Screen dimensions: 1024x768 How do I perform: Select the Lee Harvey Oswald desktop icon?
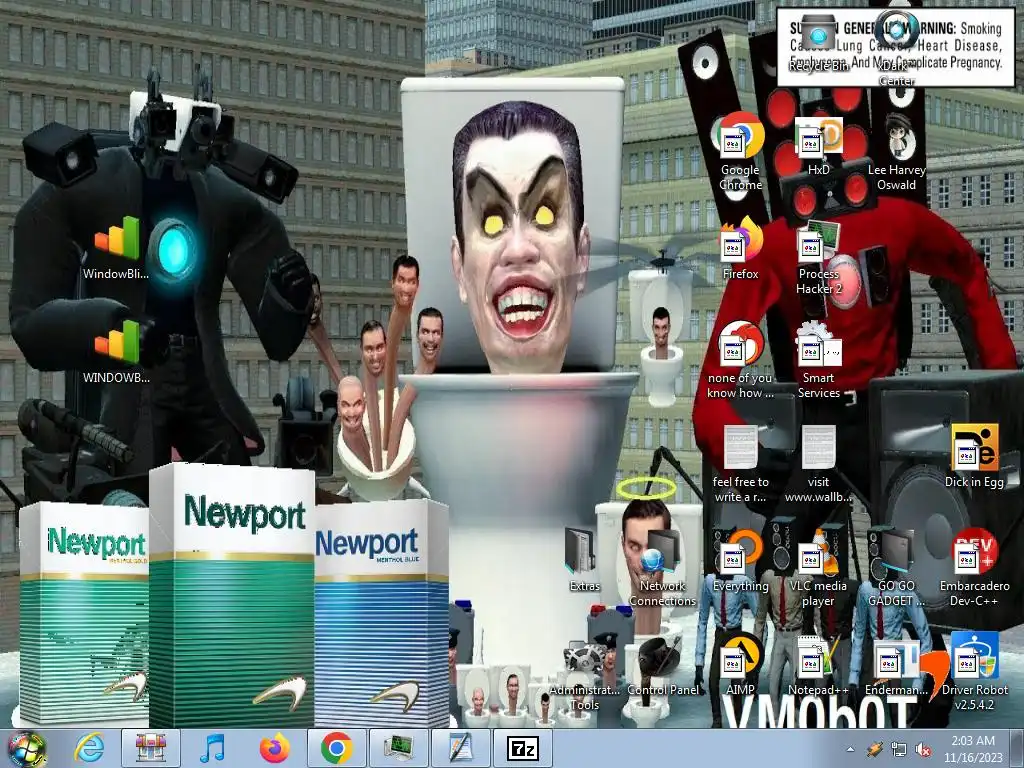click(896, 152)
